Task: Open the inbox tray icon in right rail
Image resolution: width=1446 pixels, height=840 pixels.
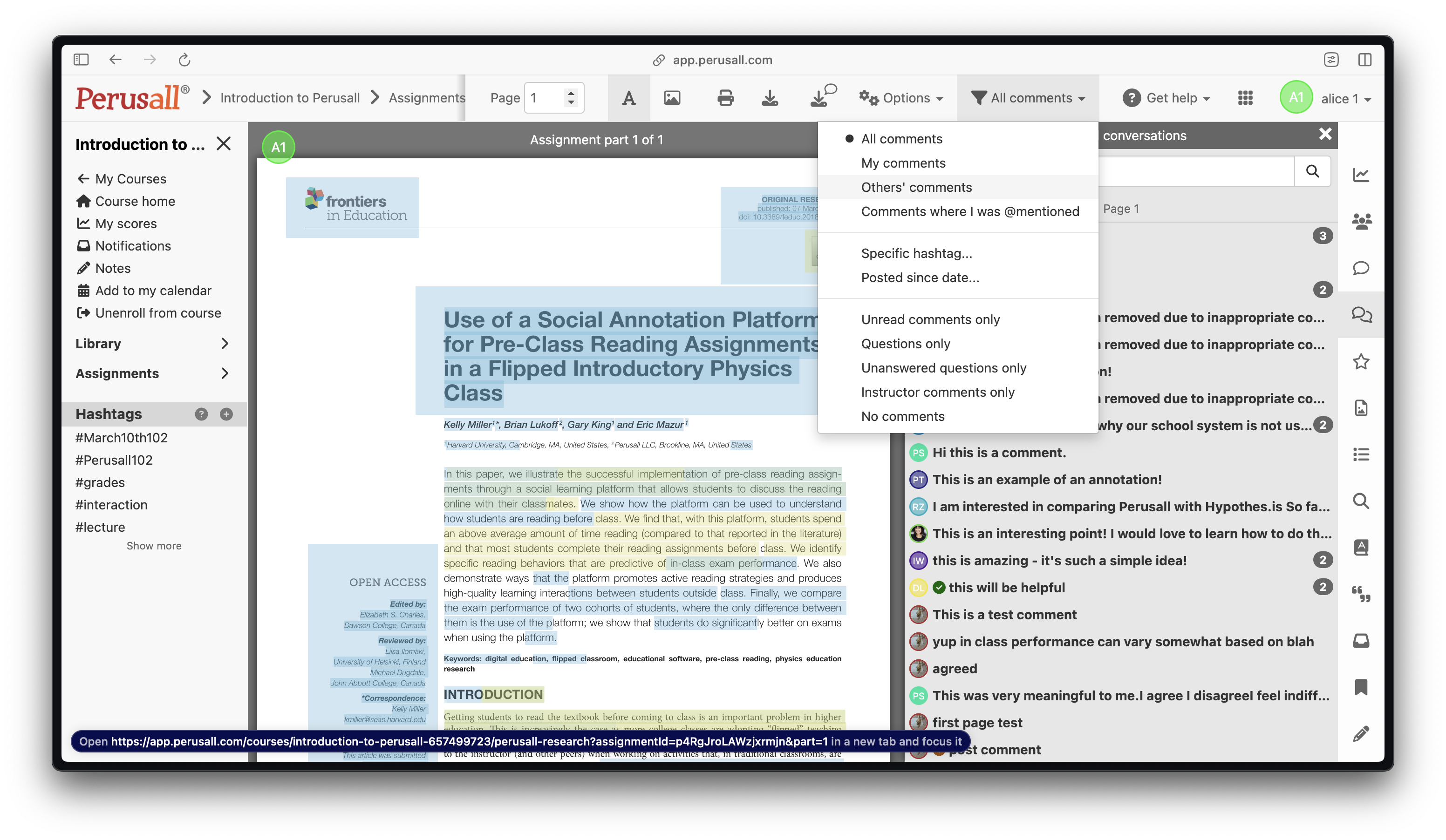Action: [1361, 640]
